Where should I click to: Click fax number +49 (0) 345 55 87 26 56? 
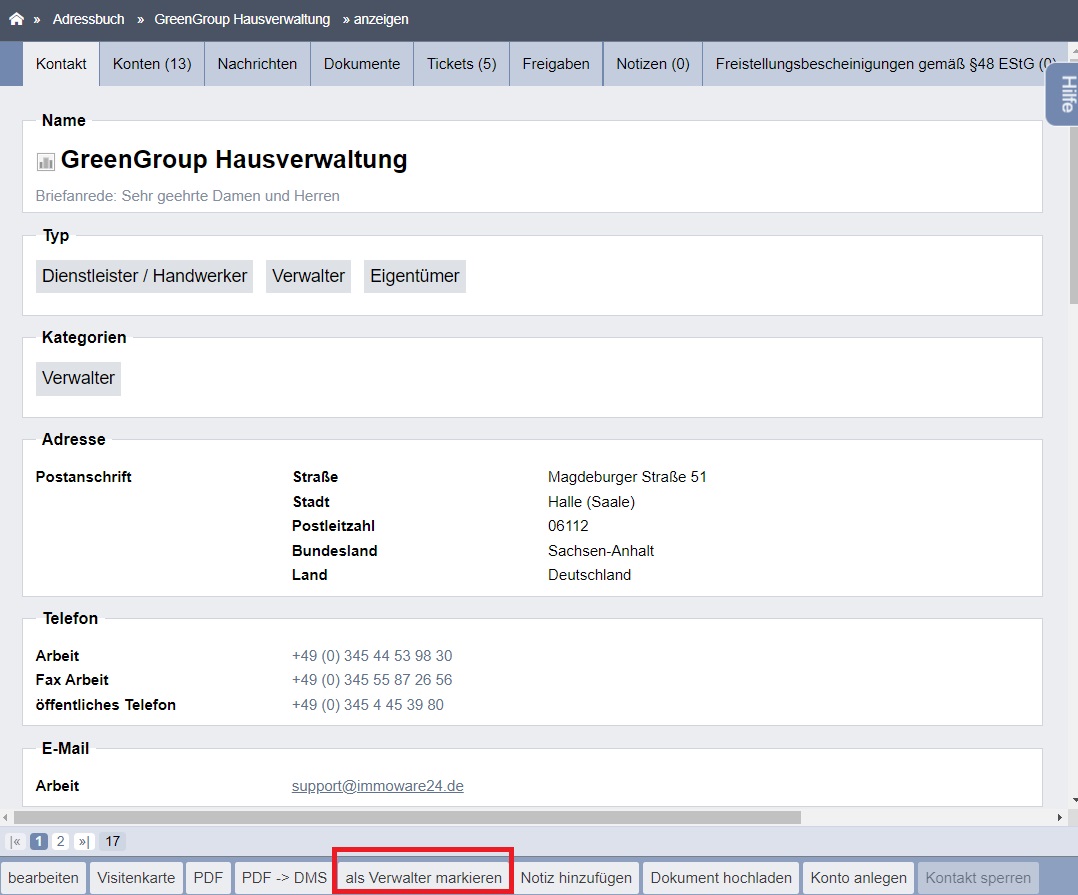point(372,680)
